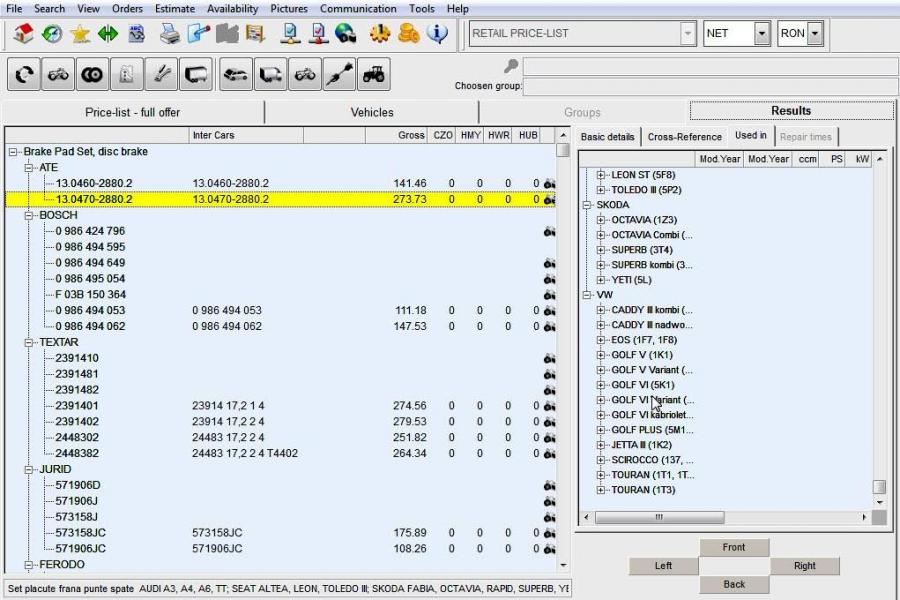Switch to the Cross-Reference tab
Image resolution: width=900 pixels, height=600 pixels.
tap(684, 137)
